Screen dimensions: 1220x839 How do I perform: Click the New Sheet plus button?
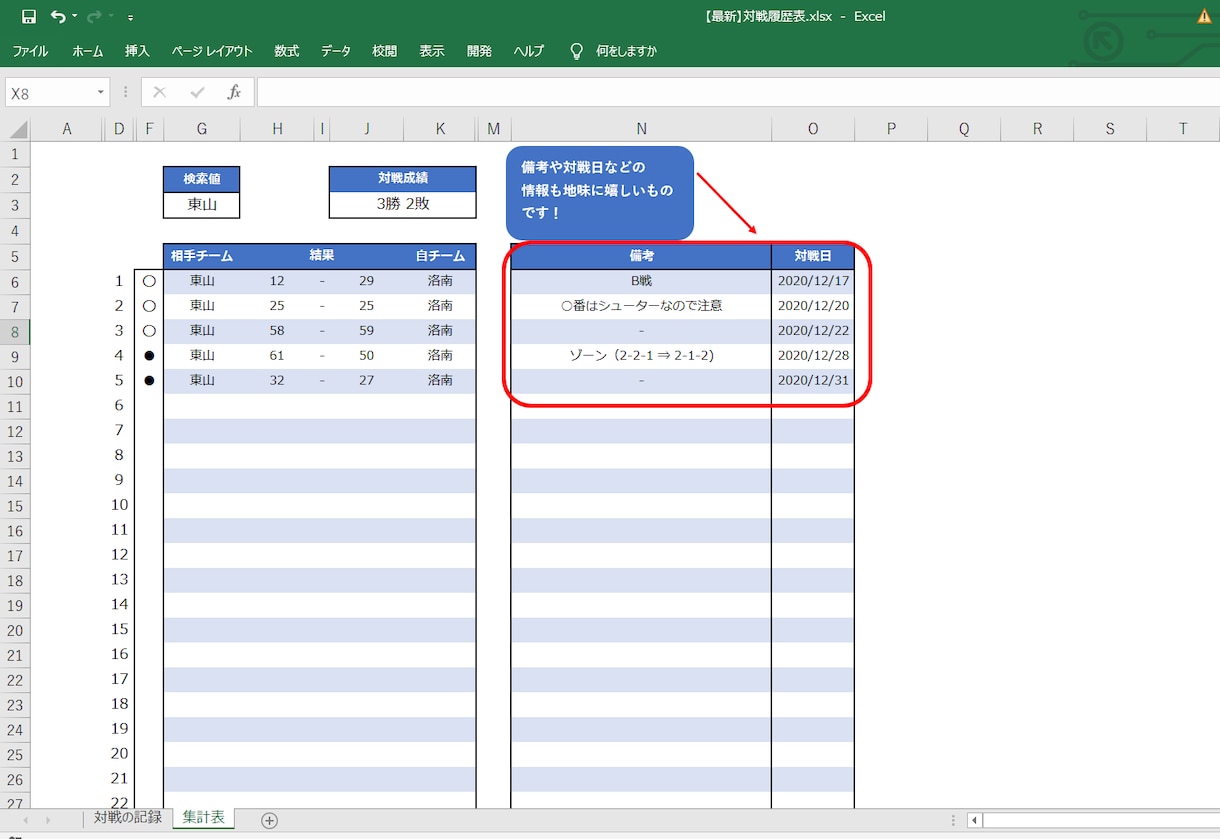pos(269,820)
